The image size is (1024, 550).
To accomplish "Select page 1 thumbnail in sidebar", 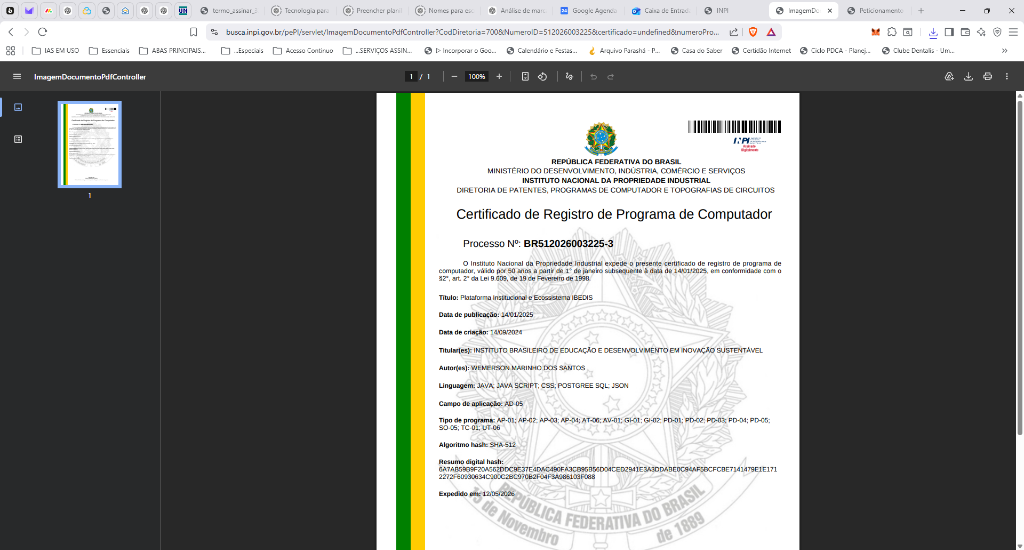I will coord(89,144).
